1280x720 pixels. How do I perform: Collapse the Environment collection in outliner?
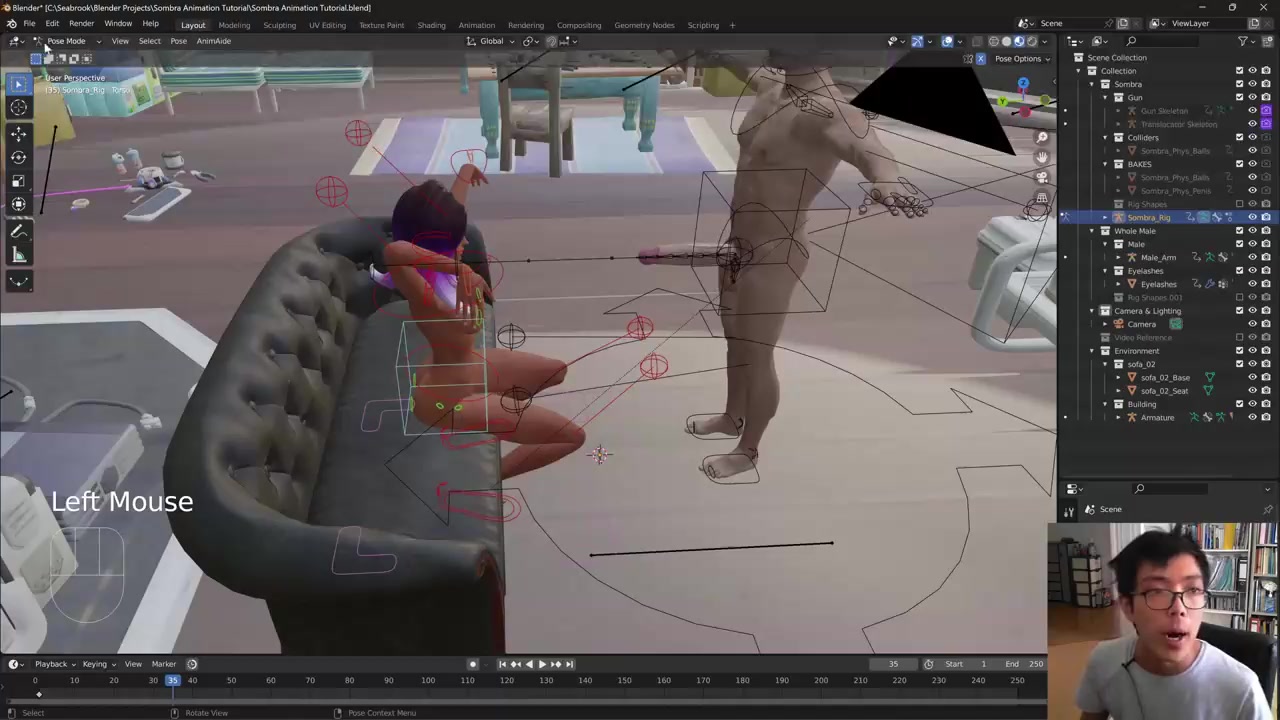pos(1092,351)
